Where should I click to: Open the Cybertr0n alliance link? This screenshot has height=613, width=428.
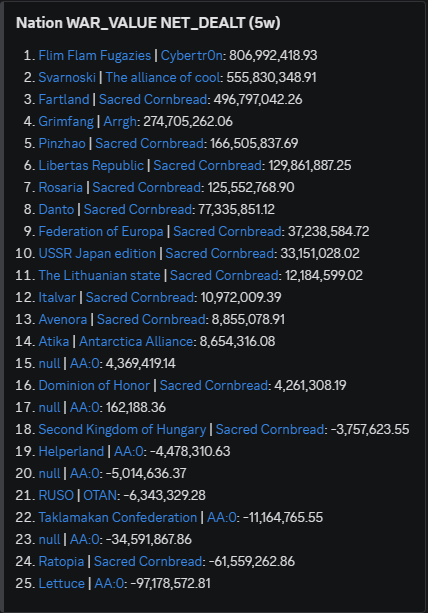[192, 56]
